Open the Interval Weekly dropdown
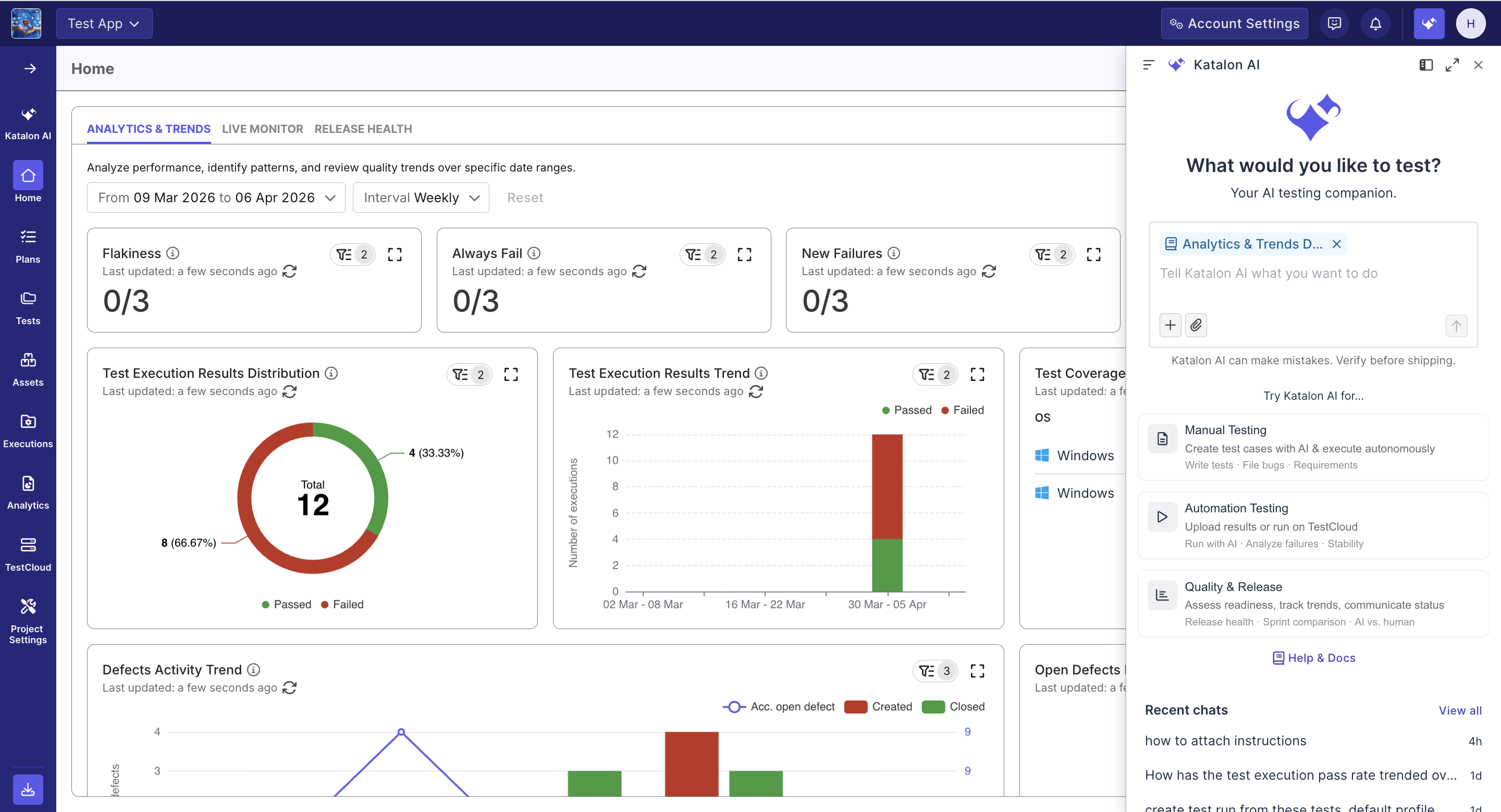Screen dimensions: 1501x812 [421, 198]
